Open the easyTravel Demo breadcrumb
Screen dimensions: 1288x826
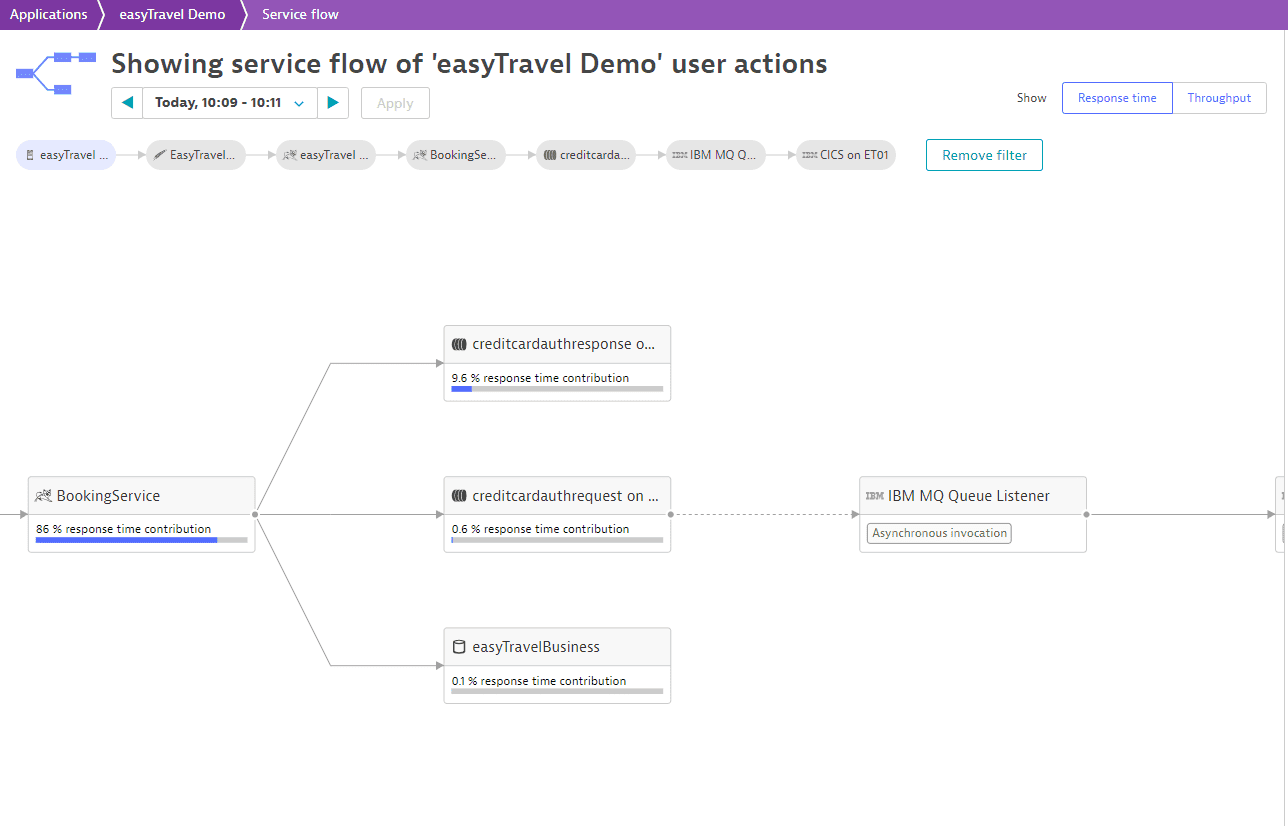tap(172, 14)
